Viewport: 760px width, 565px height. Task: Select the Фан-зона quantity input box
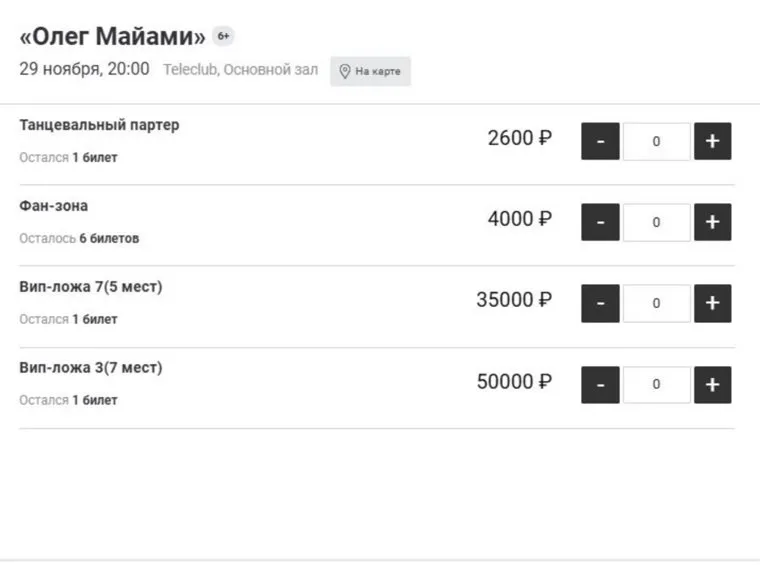656,222
